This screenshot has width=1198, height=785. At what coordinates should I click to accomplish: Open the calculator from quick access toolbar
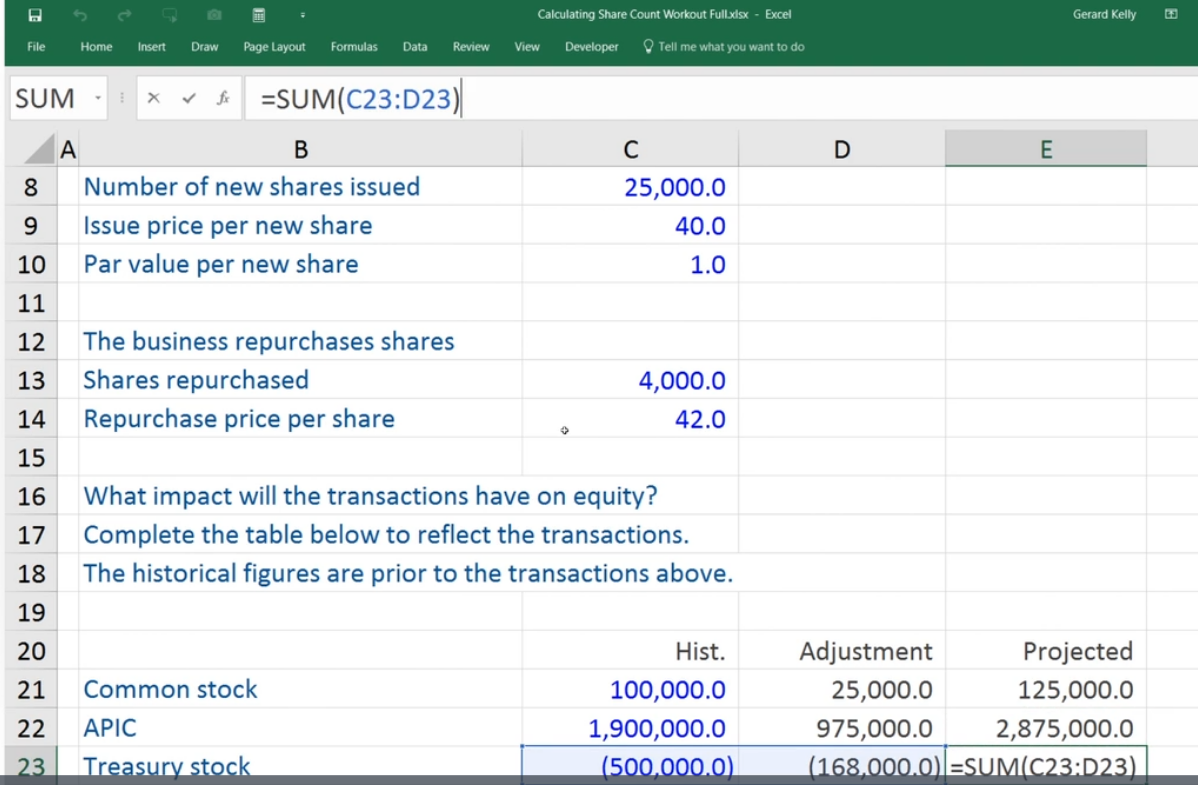point(259,15)
